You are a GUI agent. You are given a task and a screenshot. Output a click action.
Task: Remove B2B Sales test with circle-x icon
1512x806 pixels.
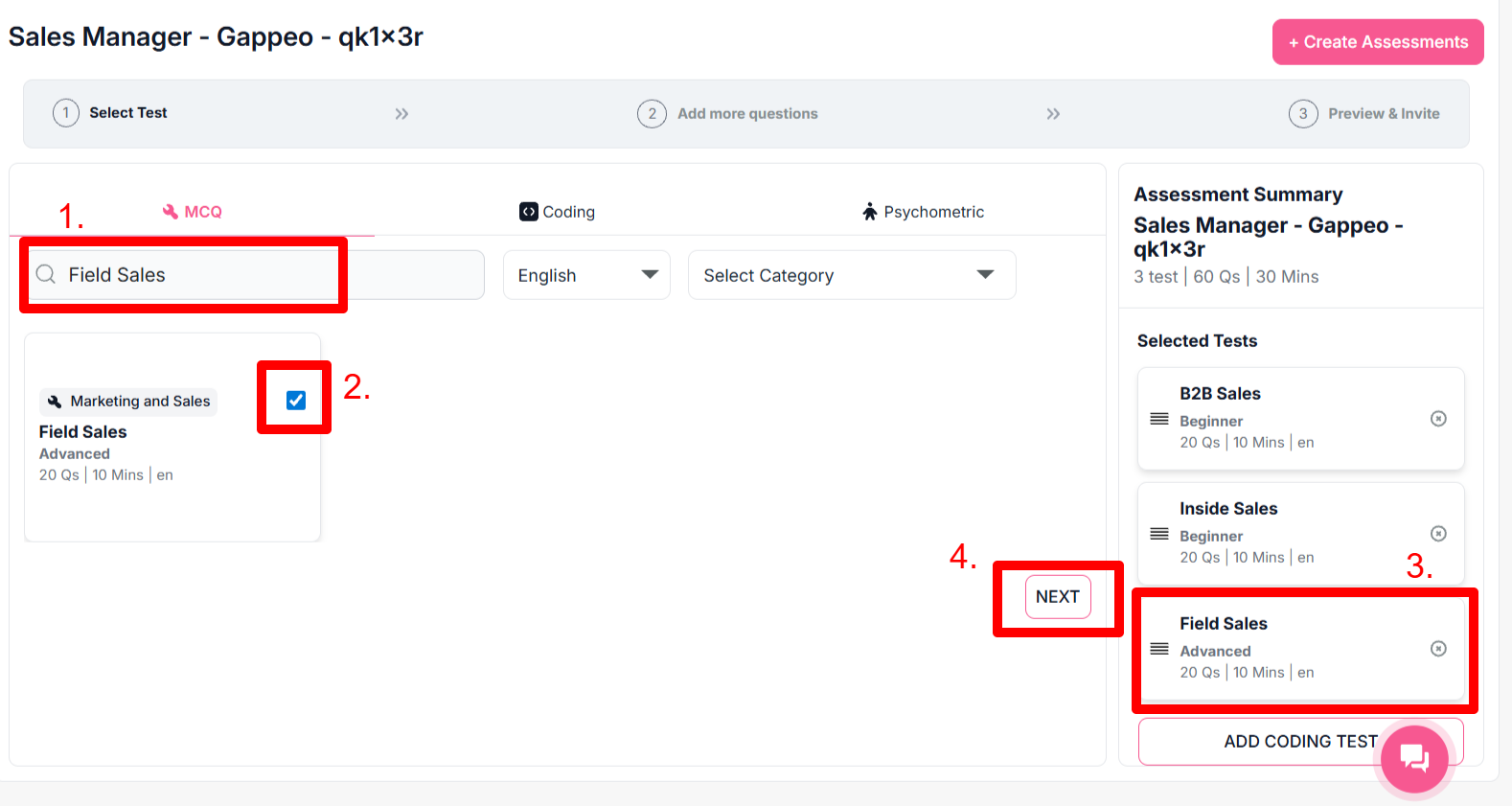click(x=1438, y=419)
